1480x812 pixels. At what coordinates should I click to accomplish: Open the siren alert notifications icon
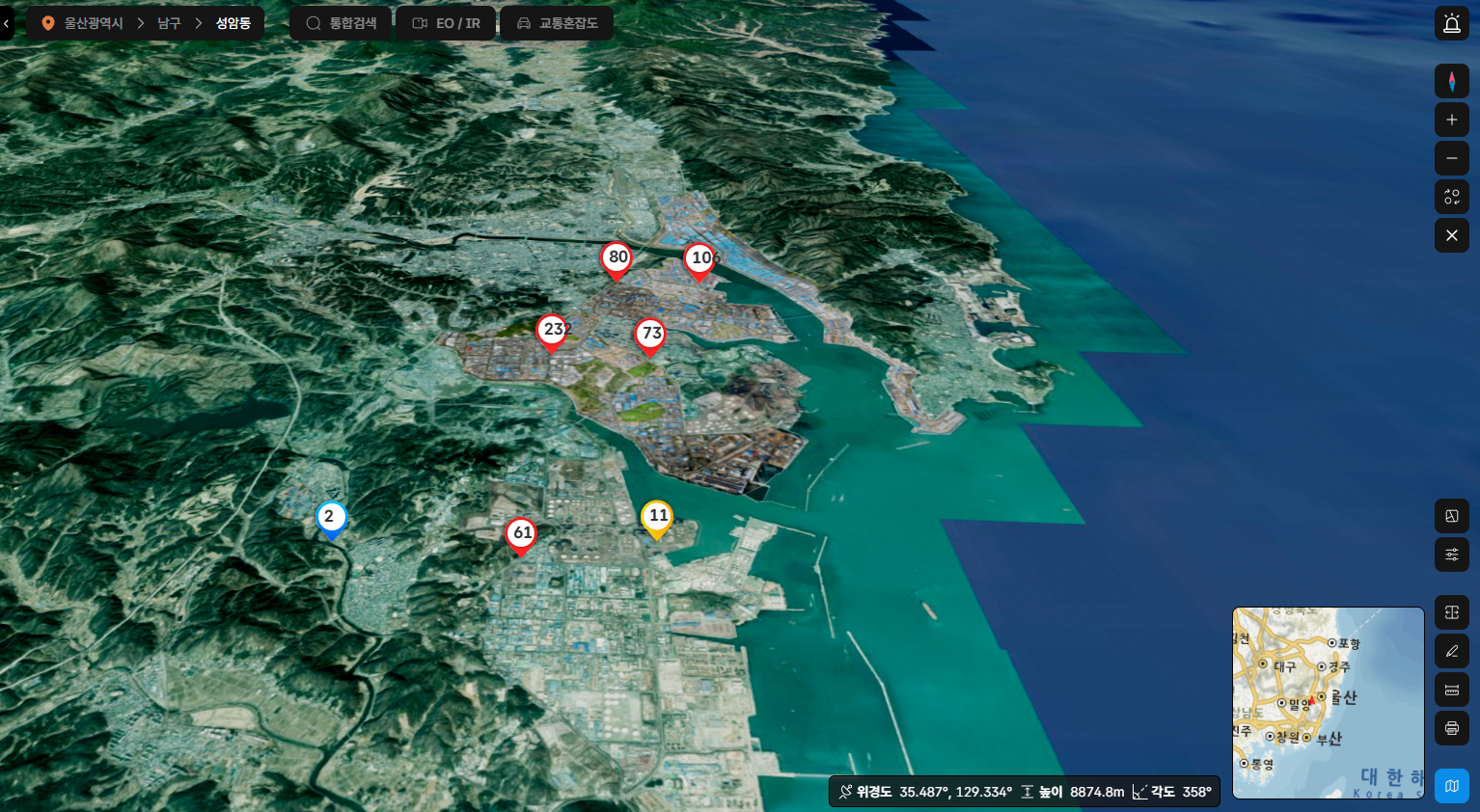point(1451,23)
